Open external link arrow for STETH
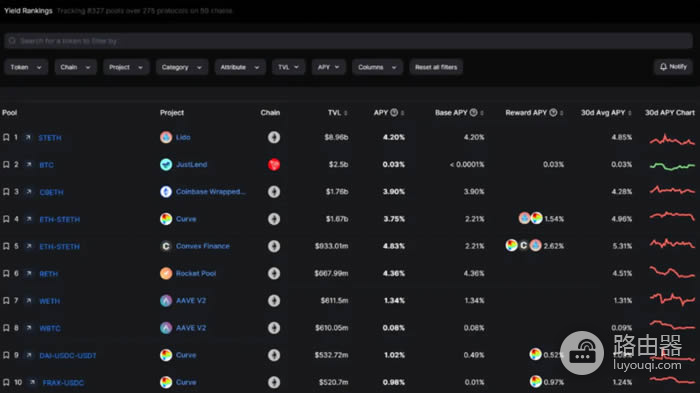Screen dimensions: 700x393 tap(28, 138)
